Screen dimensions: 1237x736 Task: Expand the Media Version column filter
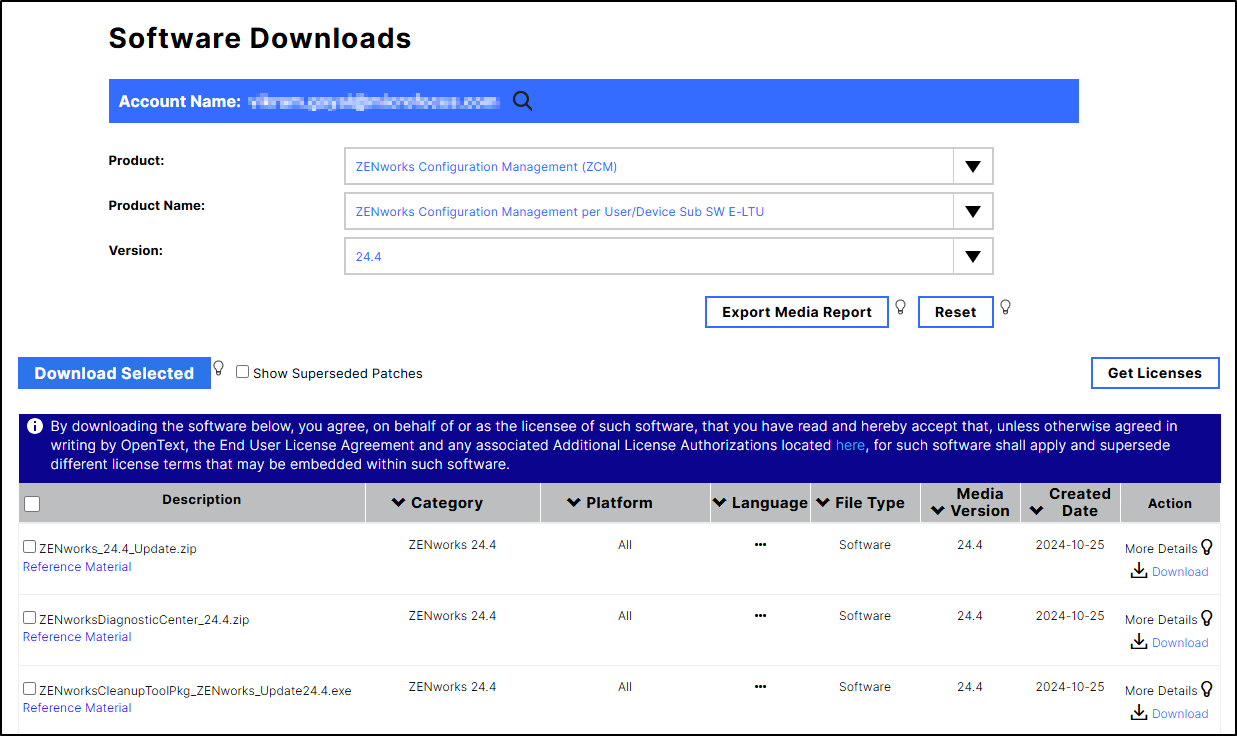pyautogui.click(x=937, y=511)
